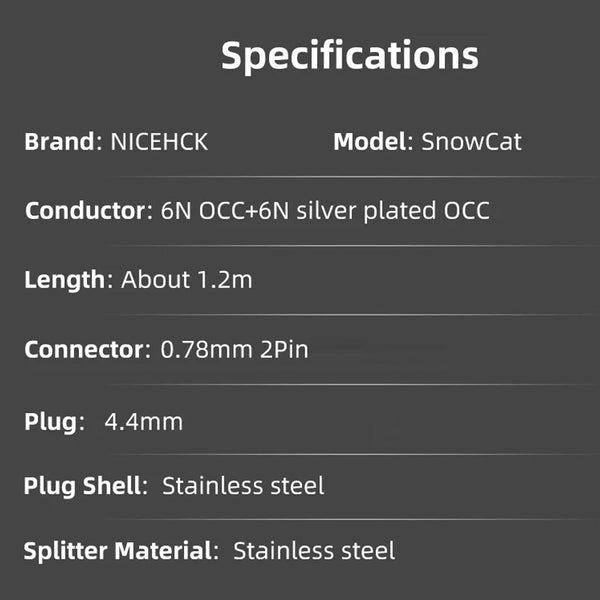Select the Brand label

click(59, 141)
